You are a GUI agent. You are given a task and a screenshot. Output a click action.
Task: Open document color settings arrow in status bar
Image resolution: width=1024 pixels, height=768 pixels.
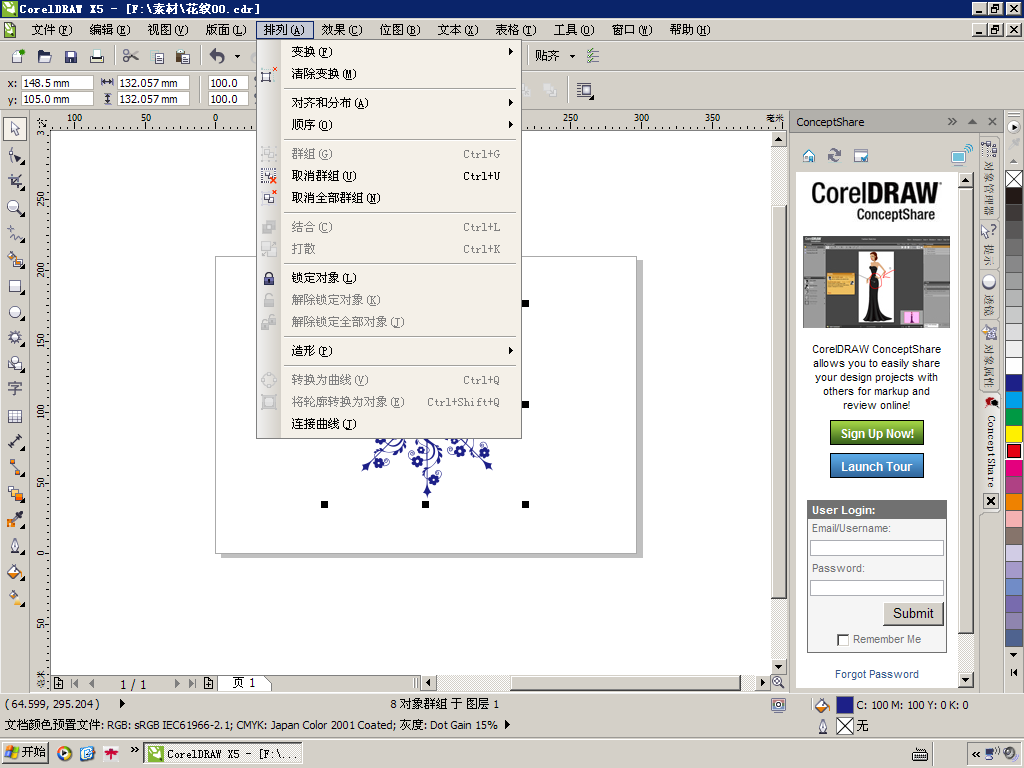[507, 725]
